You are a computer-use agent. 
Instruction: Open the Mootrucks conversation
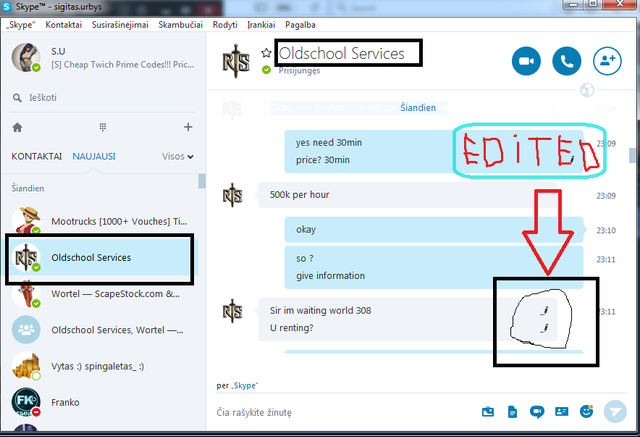pos(100,221)
